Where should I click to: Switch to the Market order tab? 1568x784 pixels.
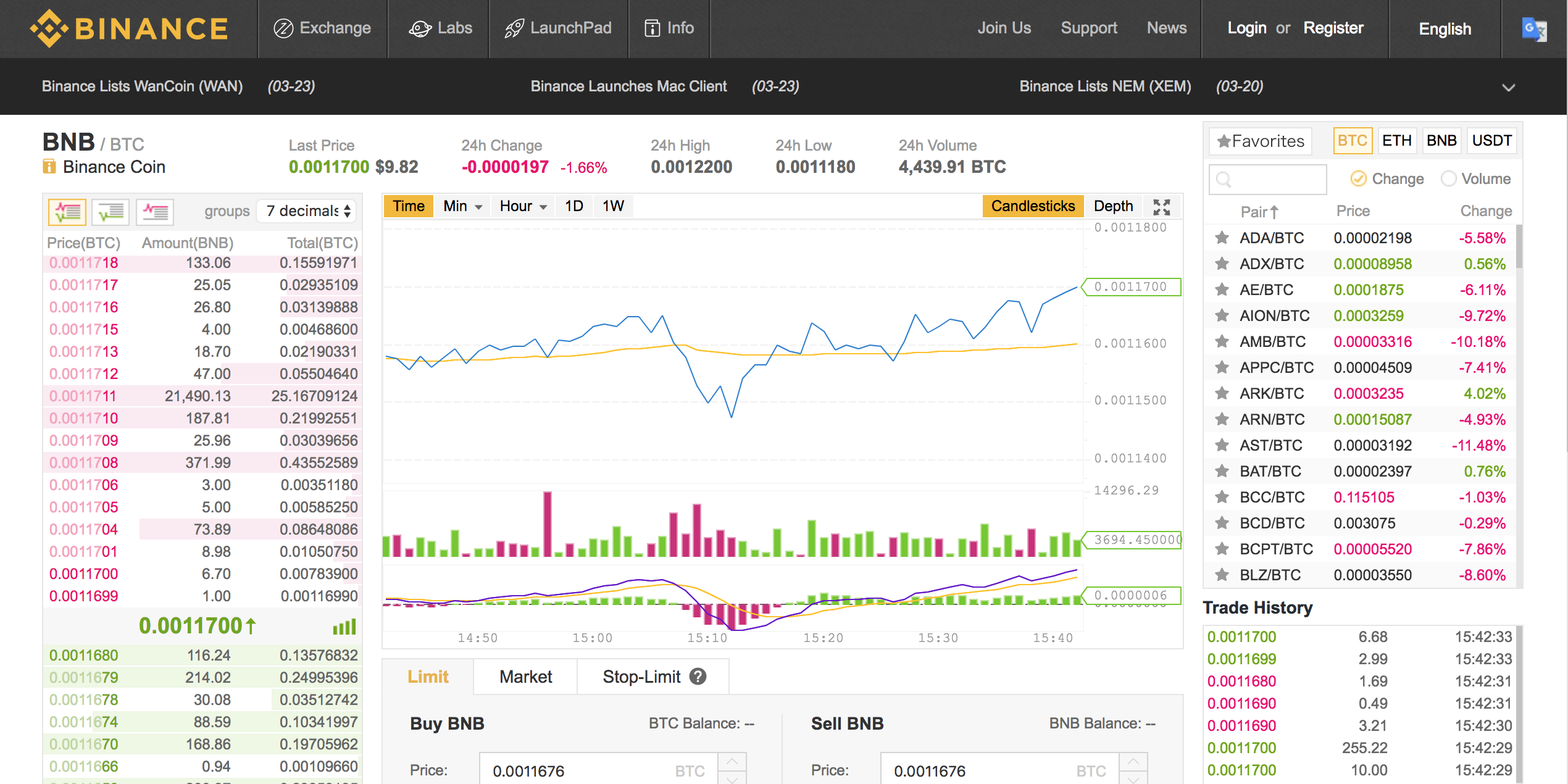524,677
